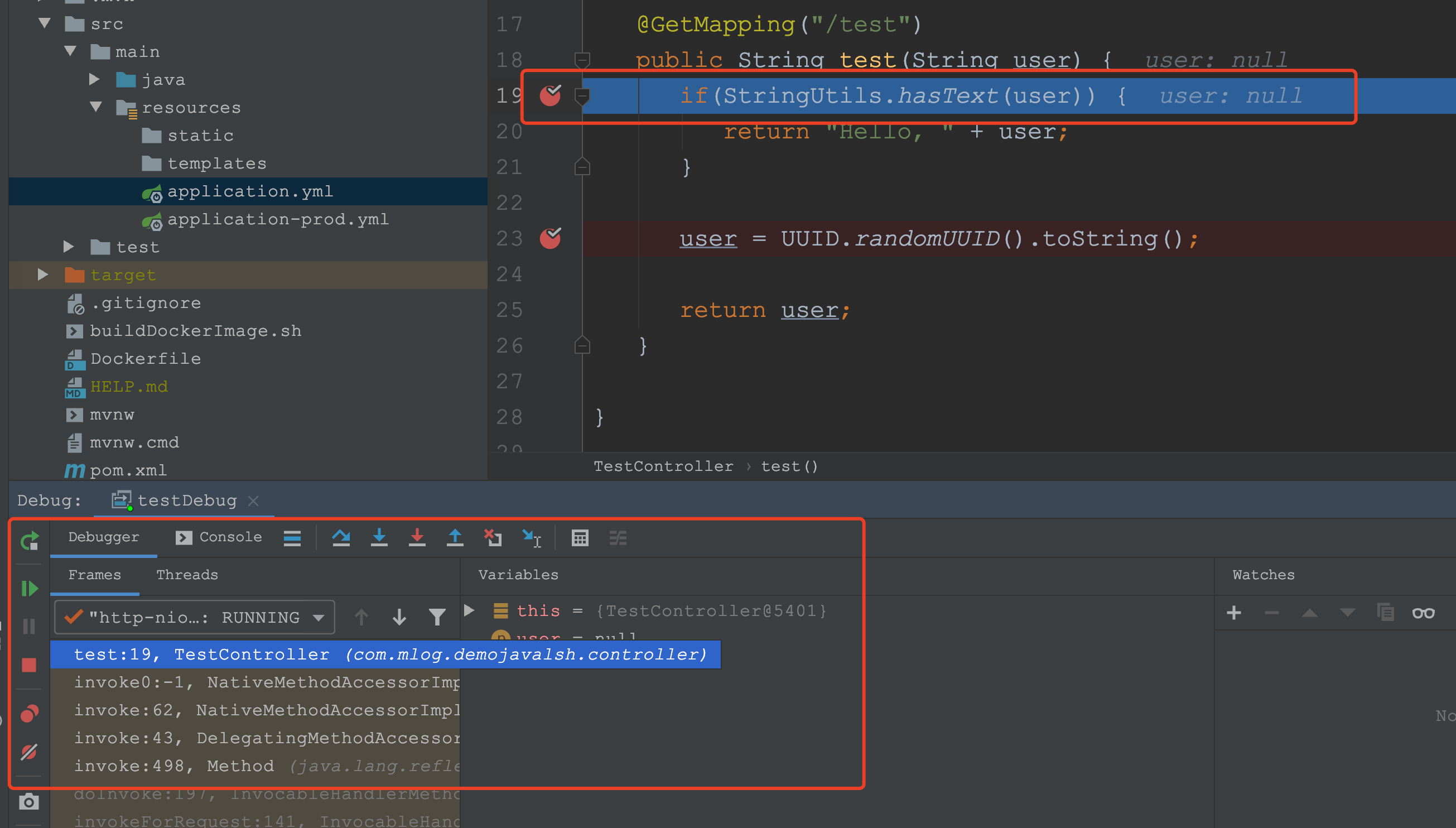Click the step out icon in debugger
The width and height of the screenshot is (1456, 828).
pos(450,539)
